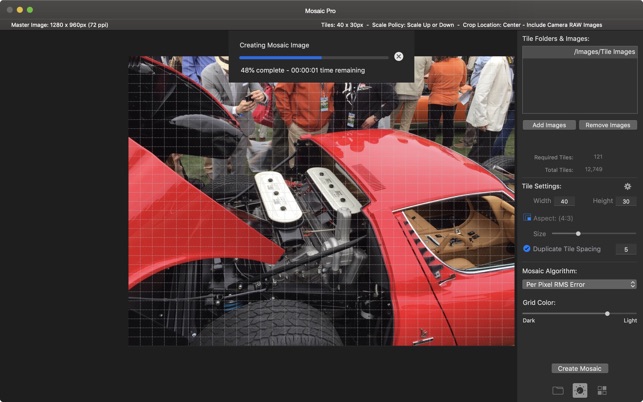Edit the Duplicate Tile Spacing value field
The width and height of the screenshot is (643, 402).
click(626, 249)
